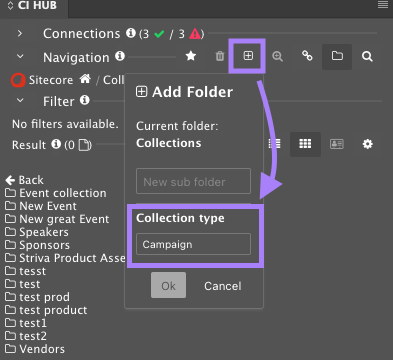Click the red connection warning triangle
The width and height of the screenshot is (393, 360).
point(195,34)
